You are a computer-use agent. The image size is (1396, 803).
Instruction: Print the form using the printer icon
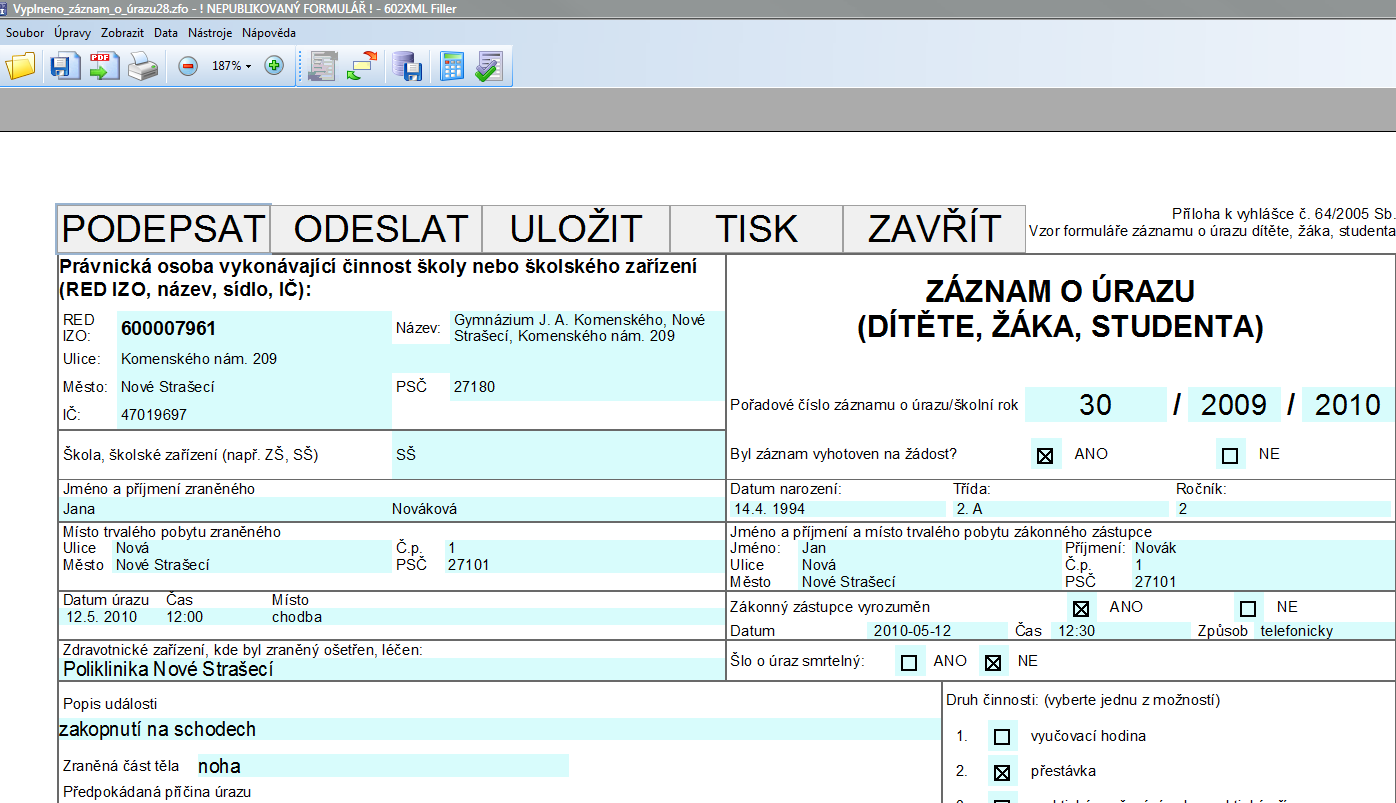(143, 66)
